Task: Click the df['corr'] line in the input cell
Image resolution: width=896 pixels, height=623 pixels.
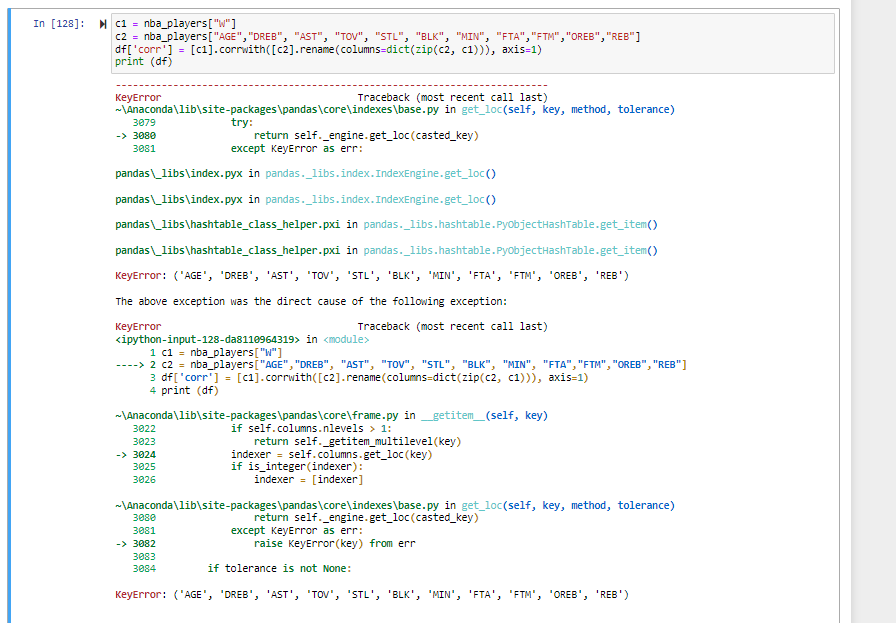Action: (x=328, y=49)
